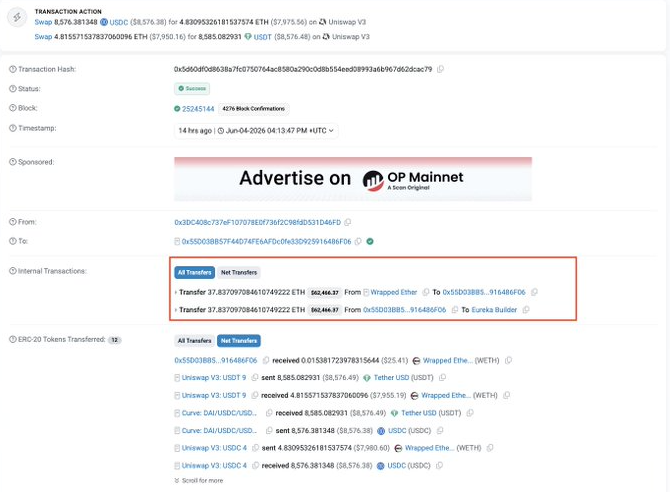Open block number 25245144
Viewport: 670px width, 492px height.
[x=198, y=109]
